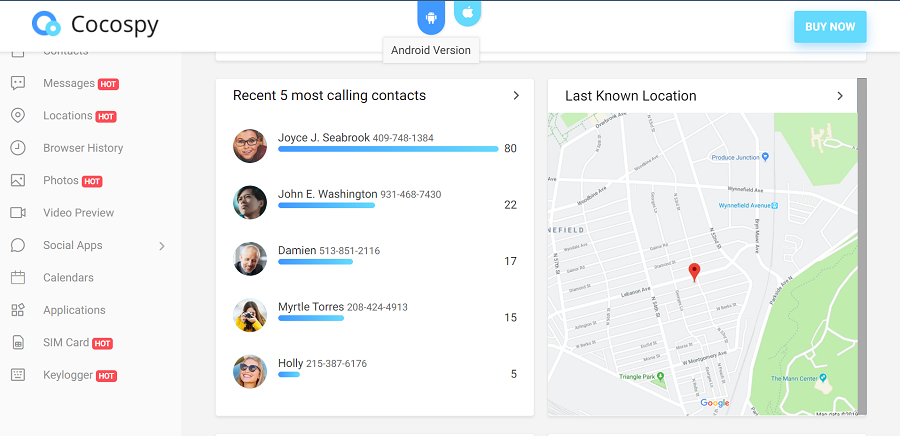Image resolution: width=900 pixels, height=436 pixels.
Task: Select contact name Myrtle Torres
Action: click(x=311, y=307)
